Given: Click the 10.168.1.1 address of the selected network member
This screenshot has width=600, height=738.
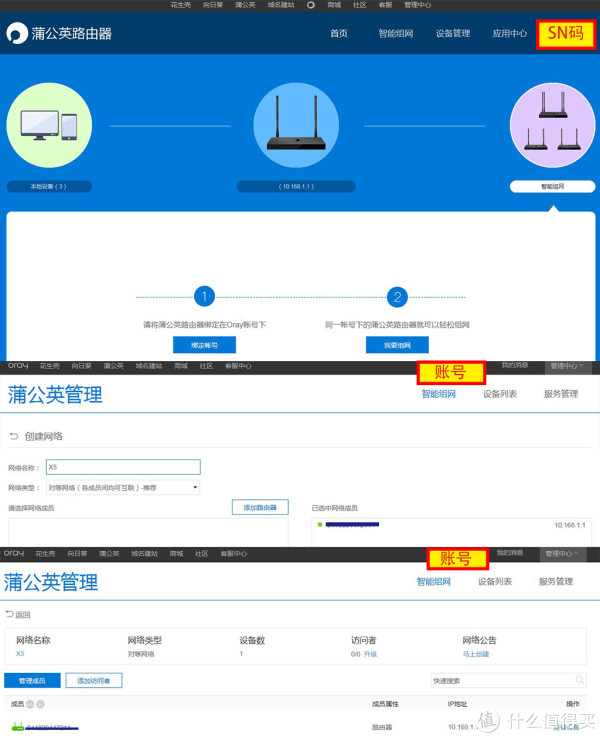Looking at the screenshot, I should [x=570, y=525].
